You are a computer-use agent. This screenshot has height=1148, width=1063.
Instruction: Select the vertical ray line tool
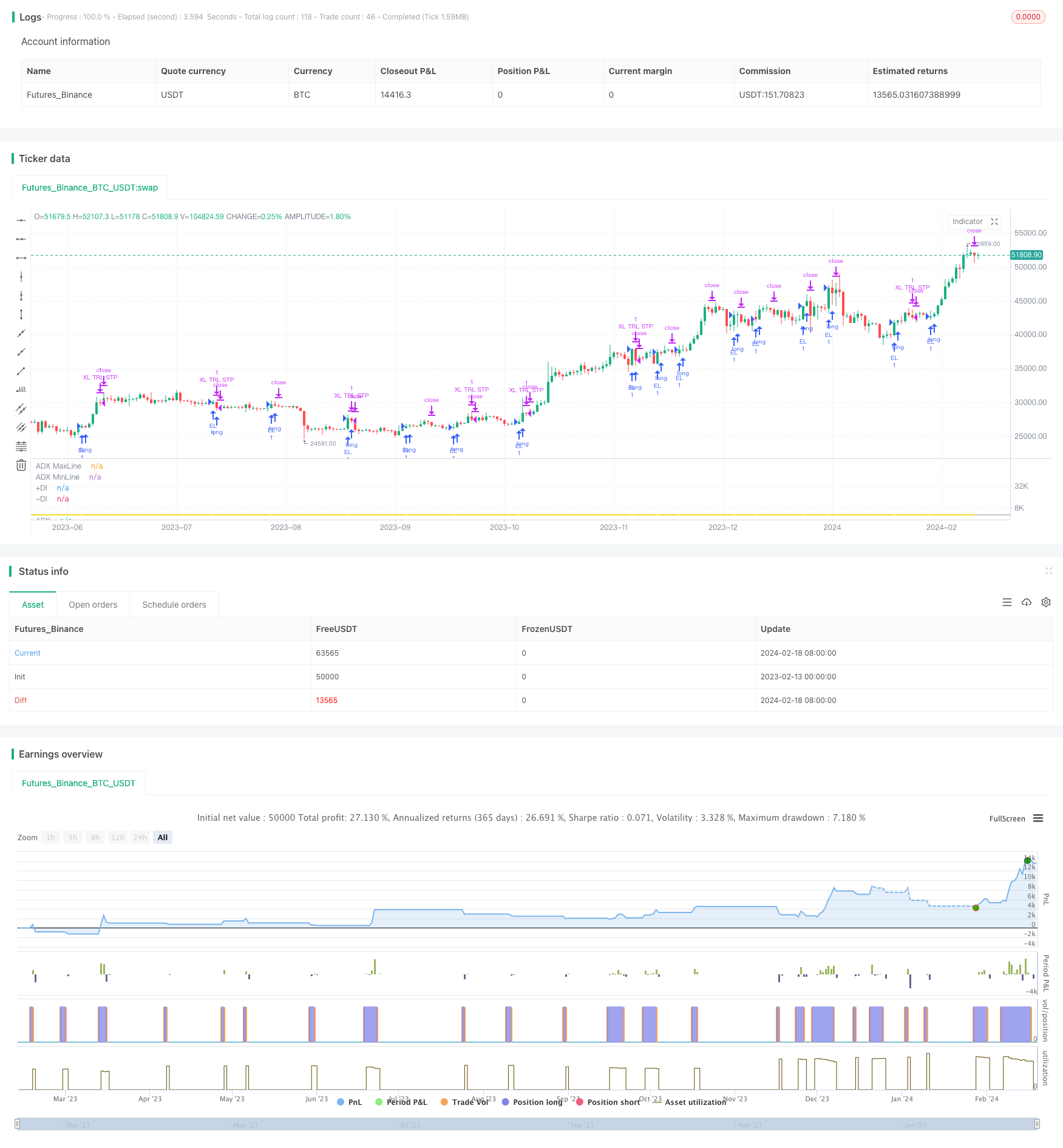pyautogui.click(x=21, y=296)
